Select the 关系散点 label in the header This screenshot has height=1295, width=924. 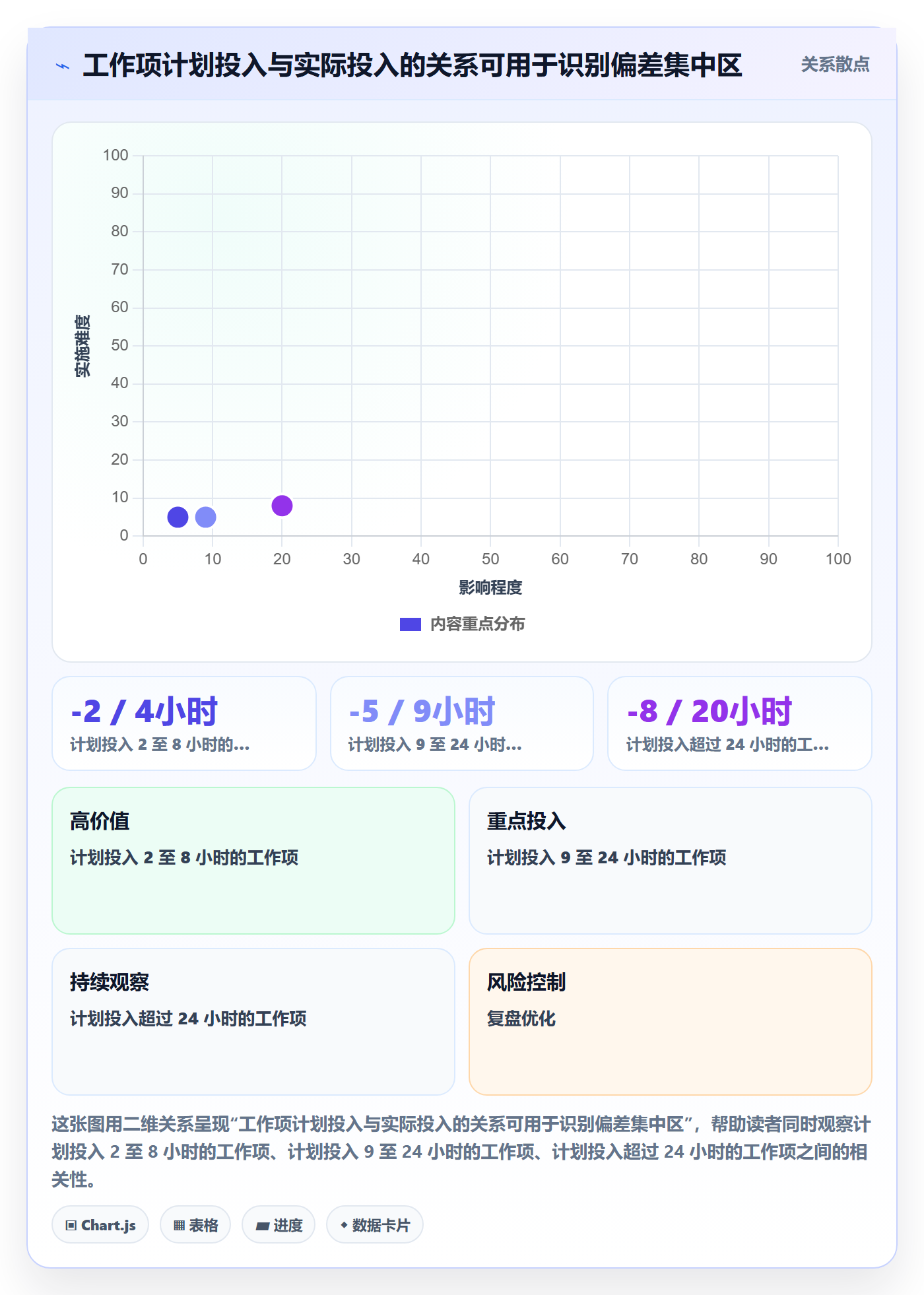click(835, 65)
